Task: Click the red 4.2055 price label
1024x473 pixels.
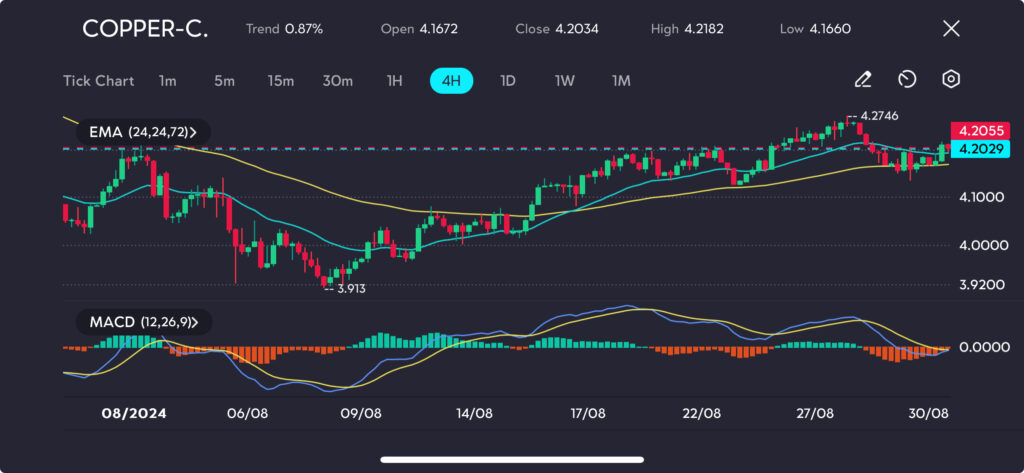Action: point(979,131)
